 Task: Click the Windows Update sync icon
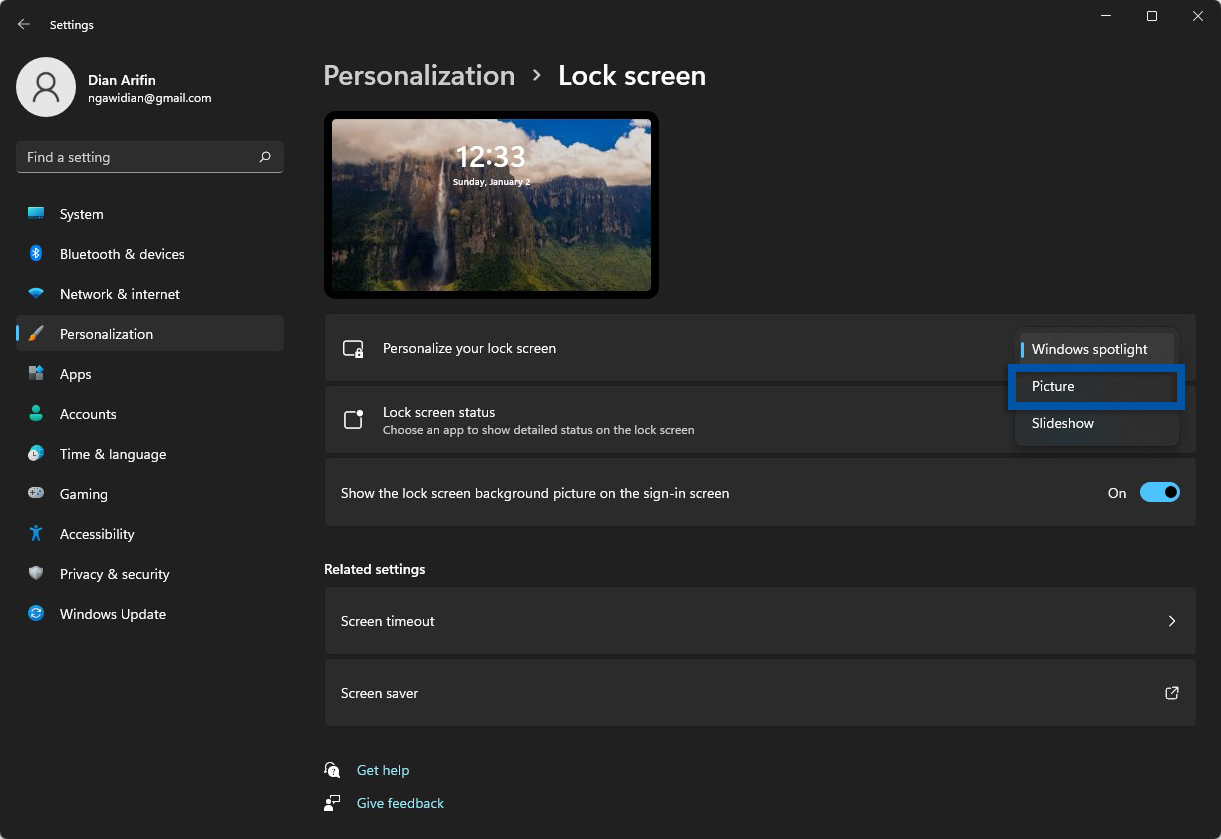click(36, 614)
